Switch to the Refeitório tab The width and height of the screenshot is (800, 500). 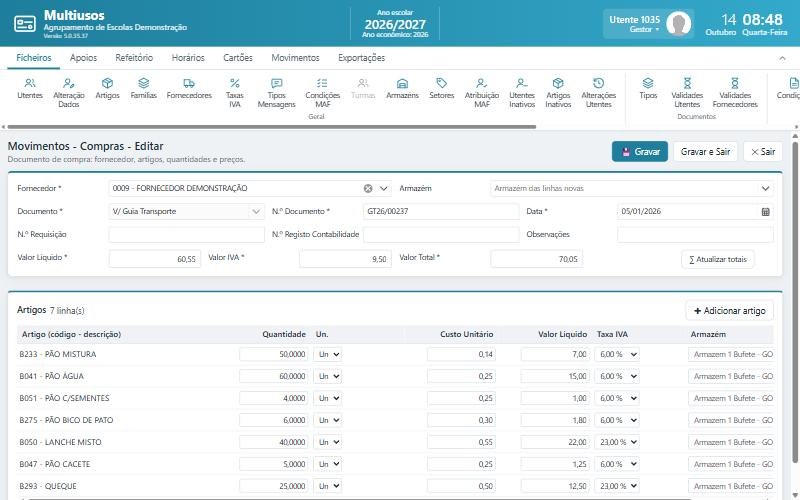coord(134,58)
